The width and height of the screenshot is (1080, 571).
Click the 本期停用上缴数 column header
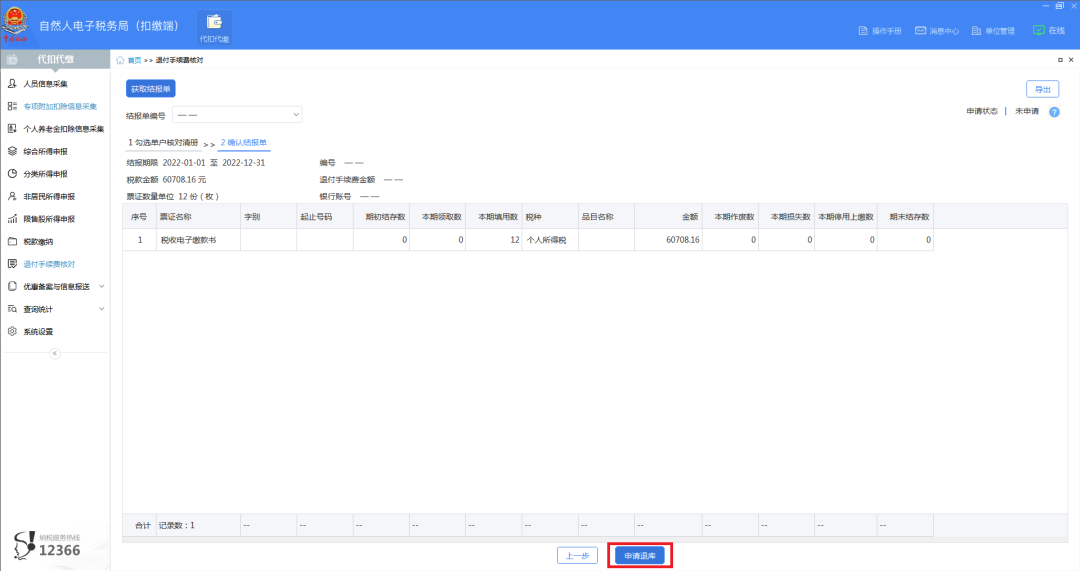(847, 216)
